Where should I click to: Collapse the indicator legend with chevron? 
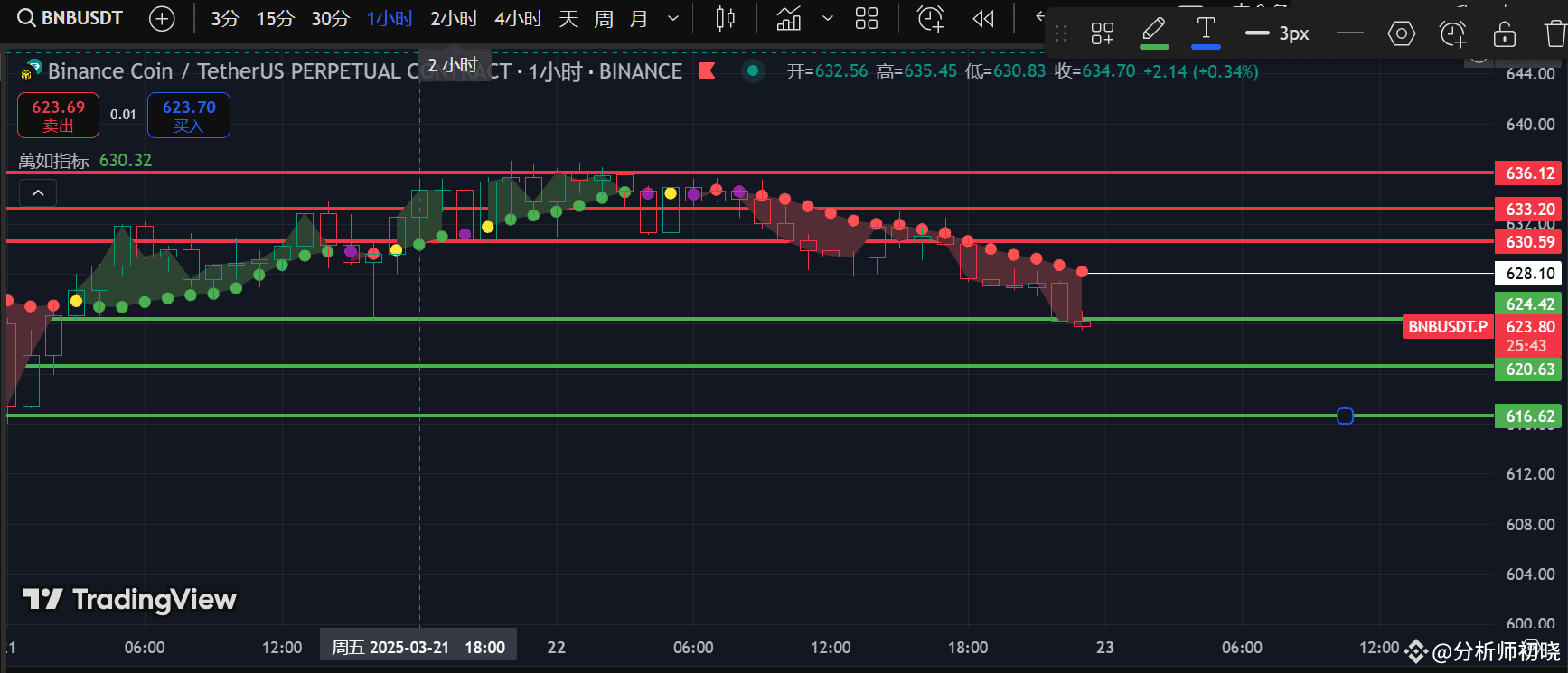(38, 192)
